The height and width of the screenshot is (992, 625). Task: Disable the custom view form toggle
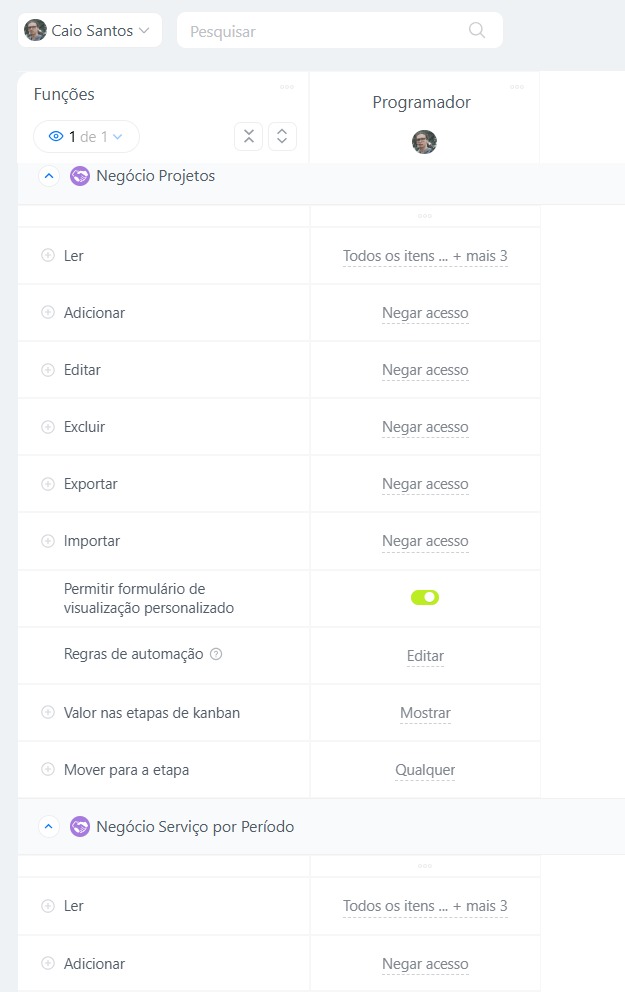point(425,598)
